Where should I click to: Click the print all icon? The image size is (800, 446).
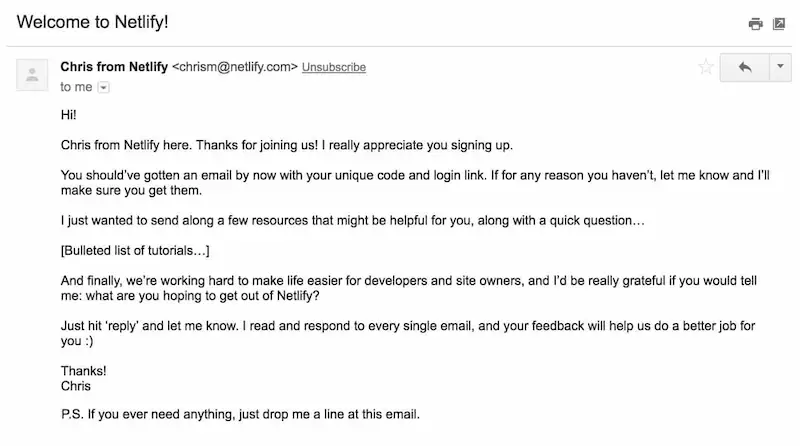(x=756, y=23)
